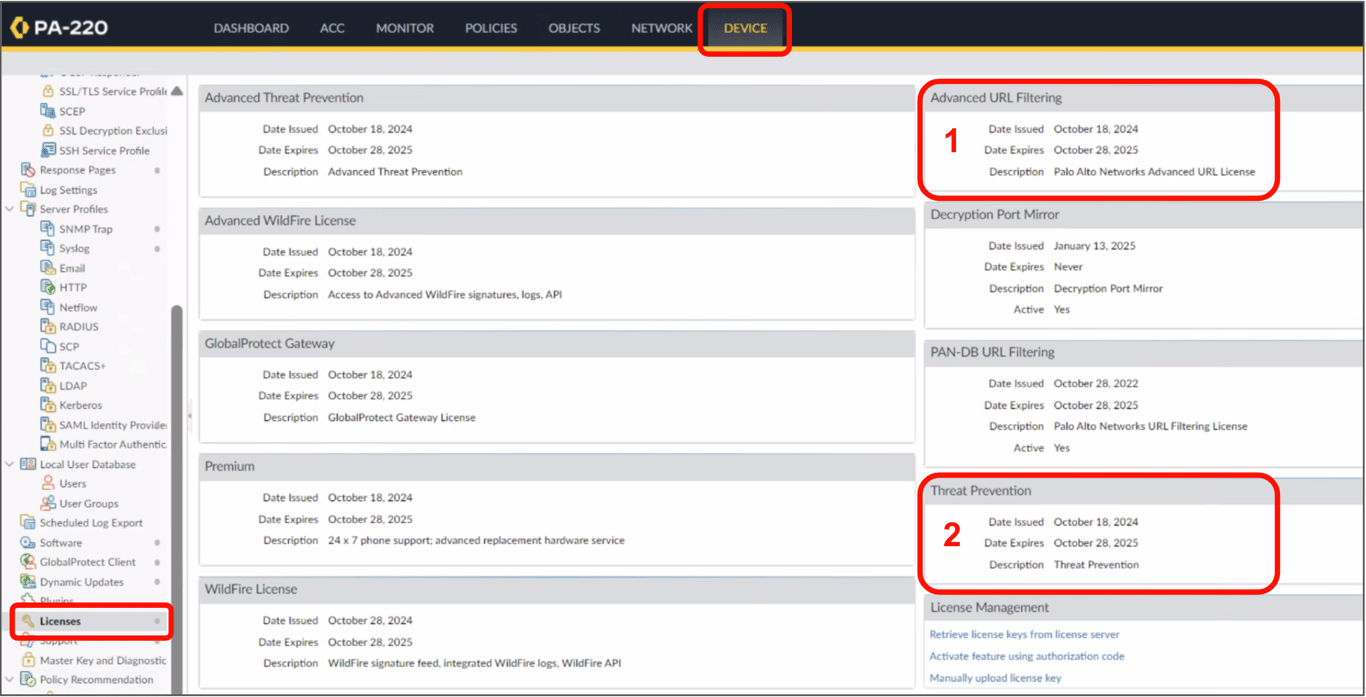The height and width of the screenshot is (697, 1366).
Task: Click the License Management header
Action: pos(1144,608)
